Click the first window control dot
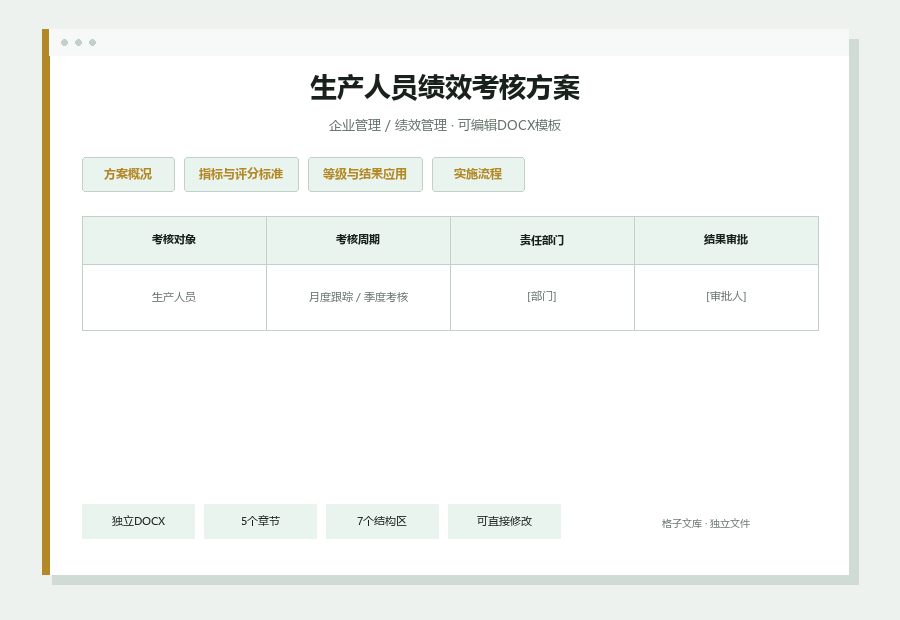This screenshot has width=900, height=620. pyautogui.click(x=64, y=42)
